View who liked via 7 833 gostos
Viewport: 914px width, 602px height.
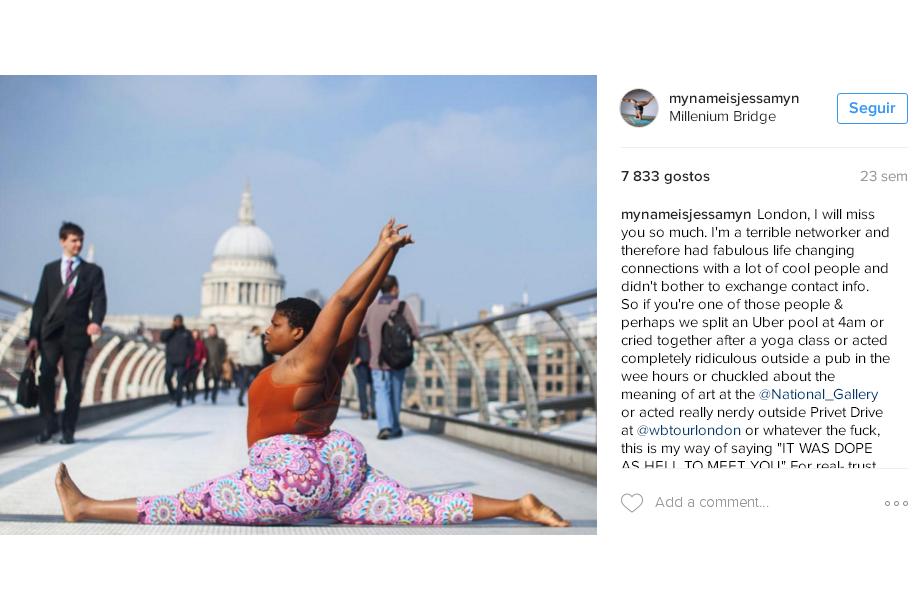pyautogui.click(x=665, y=176)
